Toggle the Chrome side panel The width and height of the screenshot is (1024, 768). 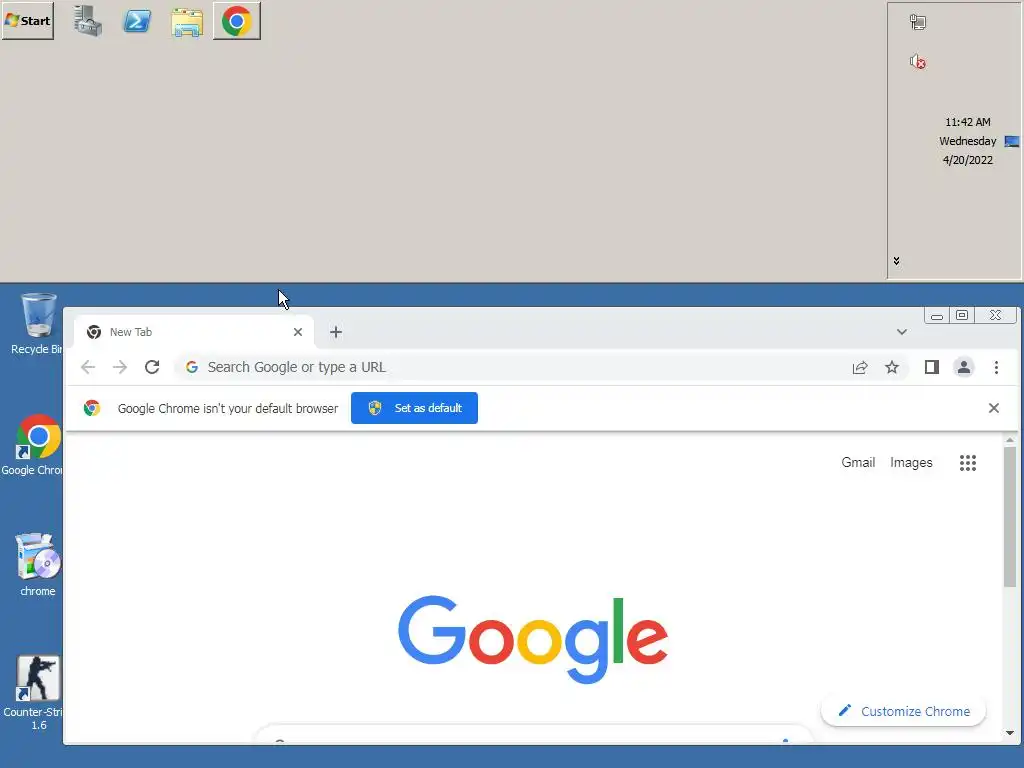click(932, 367)
